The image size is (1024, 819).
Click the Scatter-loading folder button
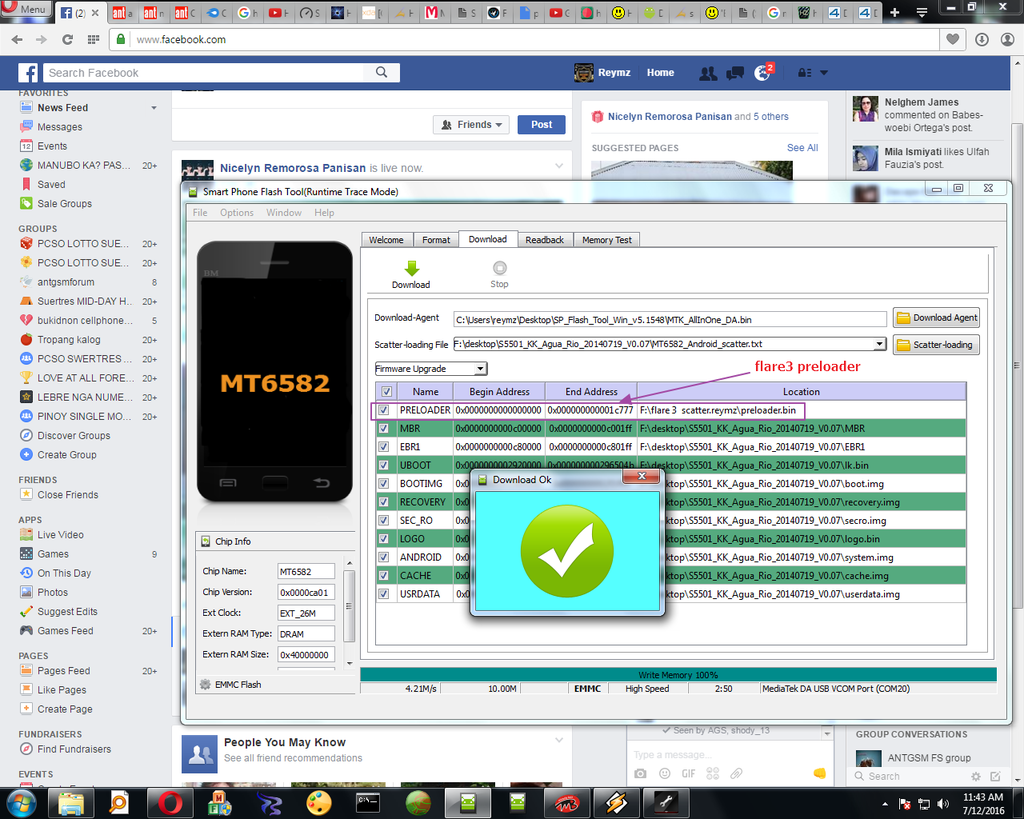point(936,345)
